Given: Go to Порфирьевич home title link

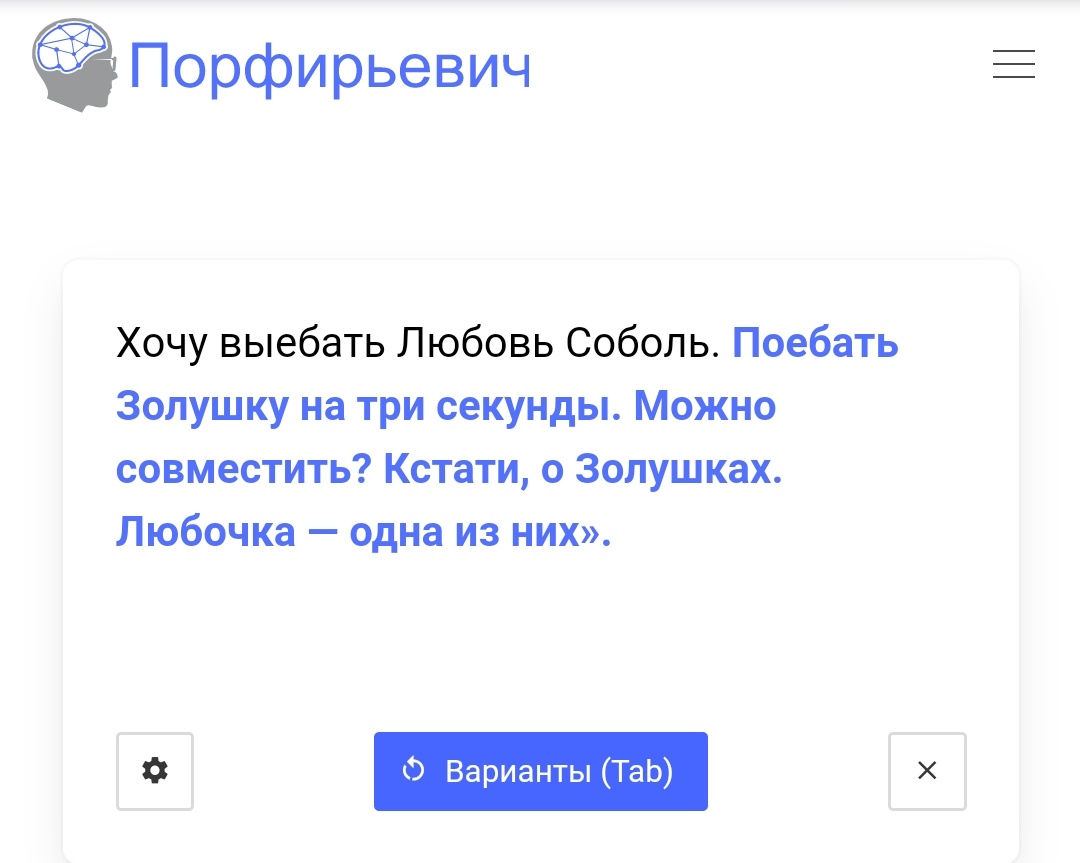Looking at the screenshot, I should point(330,67).
